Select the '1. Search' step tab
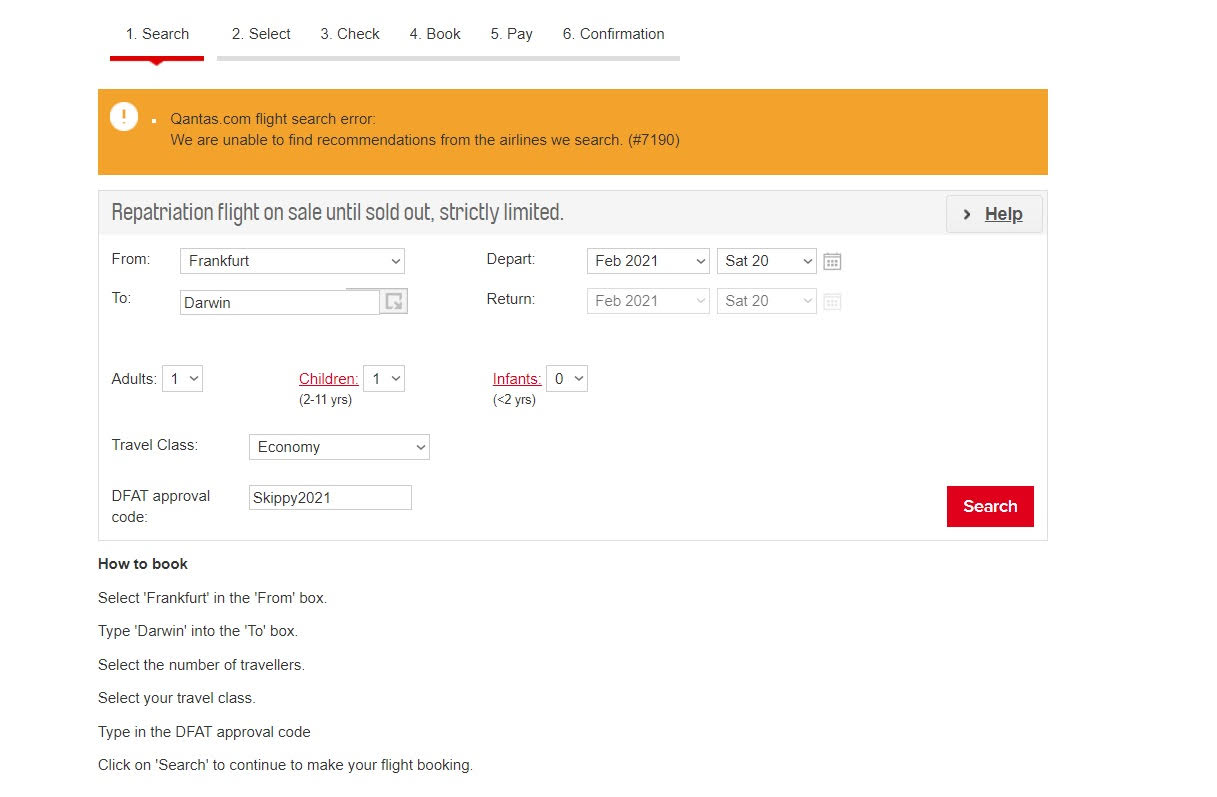 (x=157, y=34)
